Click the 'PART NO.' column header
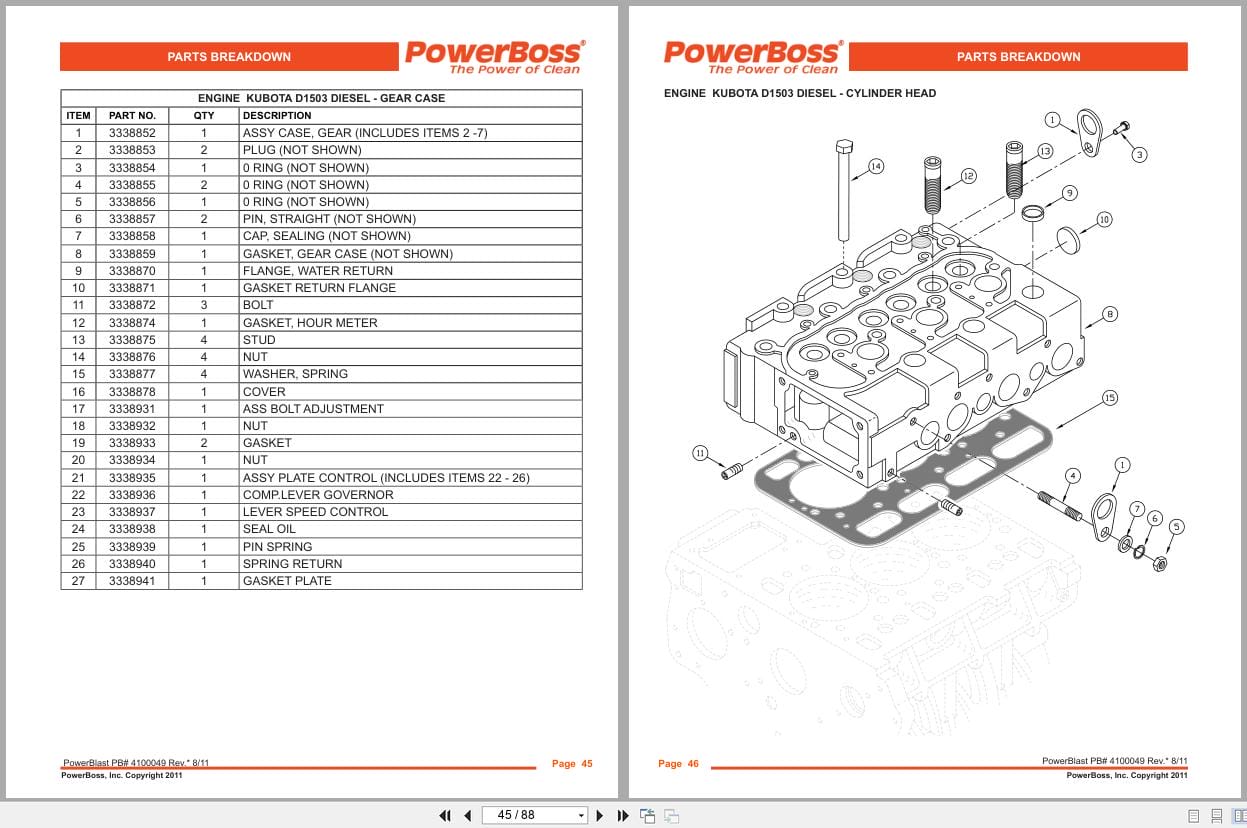The image size is (1247, 828). [x=132, y=116]
